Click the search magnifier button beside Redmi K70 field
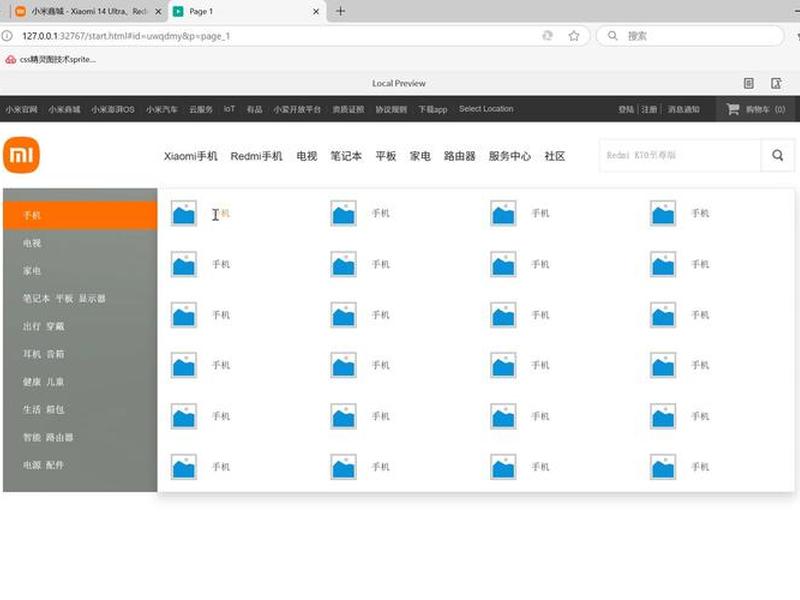 (777, 155)
